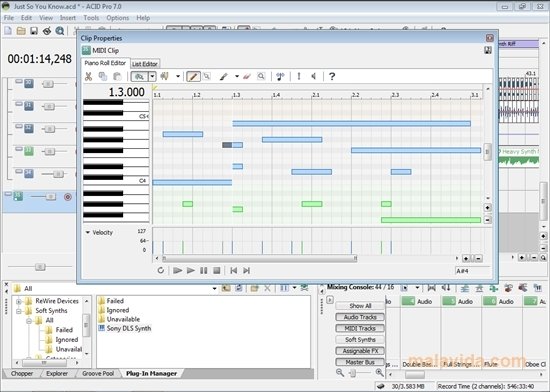Toggle the Assignable FX view button
This screenshot has height=392, width=550.
[x=360, y=351]
